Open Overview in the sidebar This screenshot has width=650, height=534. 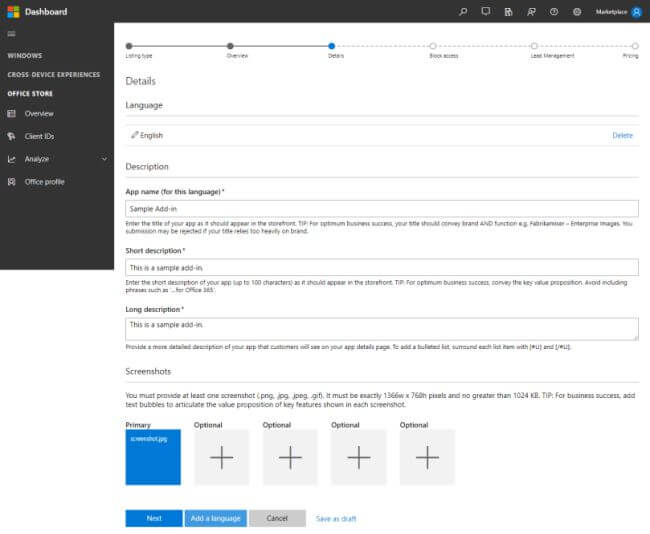pos(39,114)
